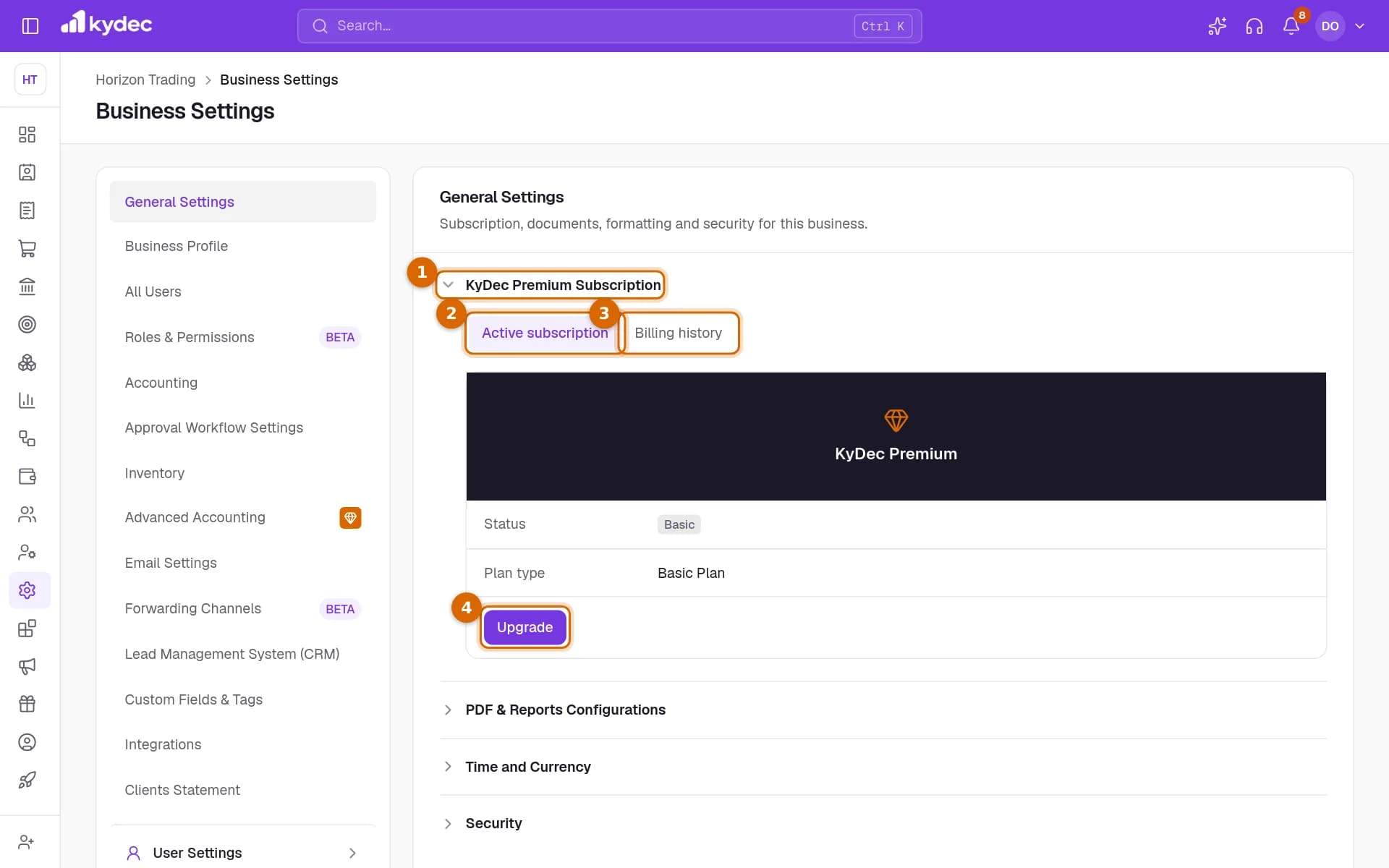Select General Settings in settings menu
This screenshot has height=868, width=1389.
click(x=243, y=202)
